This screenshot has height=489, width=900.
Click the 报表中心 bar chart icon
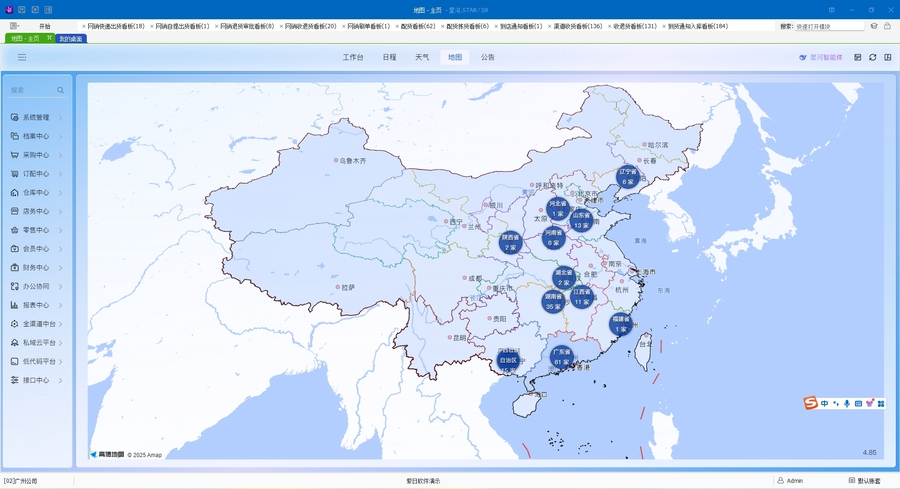click(x=15, y=305)
